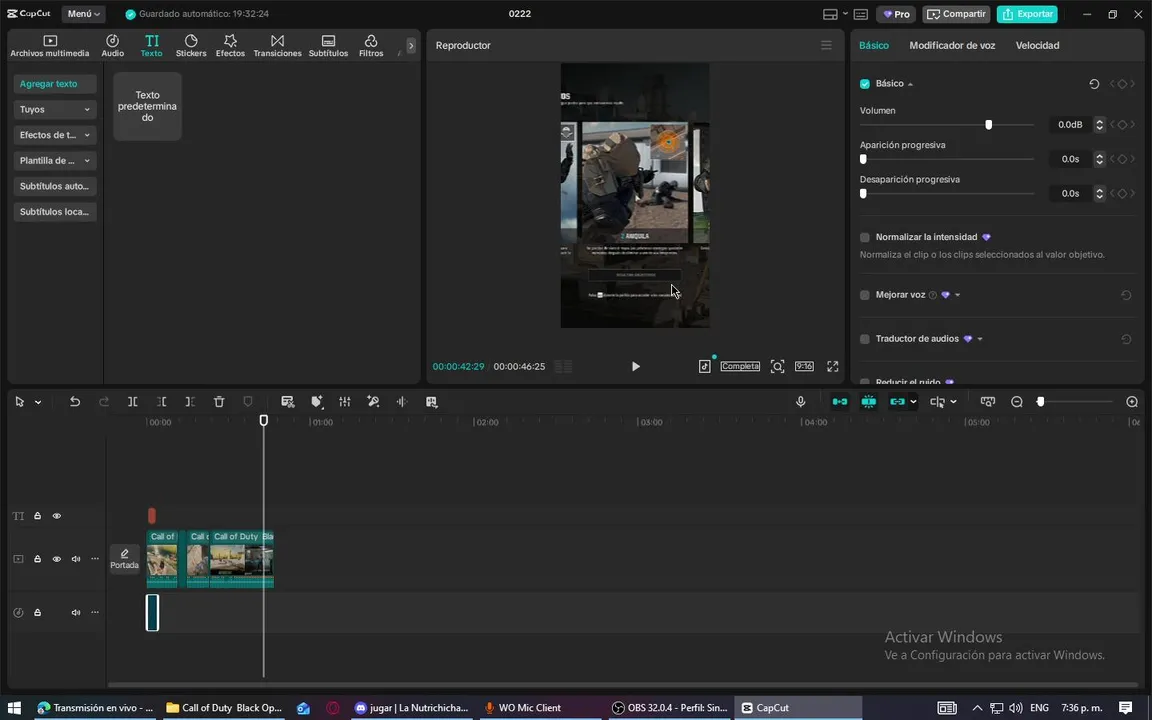Open the Archivos multimedia panel
The width and height of the screenshot is (1152, 720).
(49, 46)
